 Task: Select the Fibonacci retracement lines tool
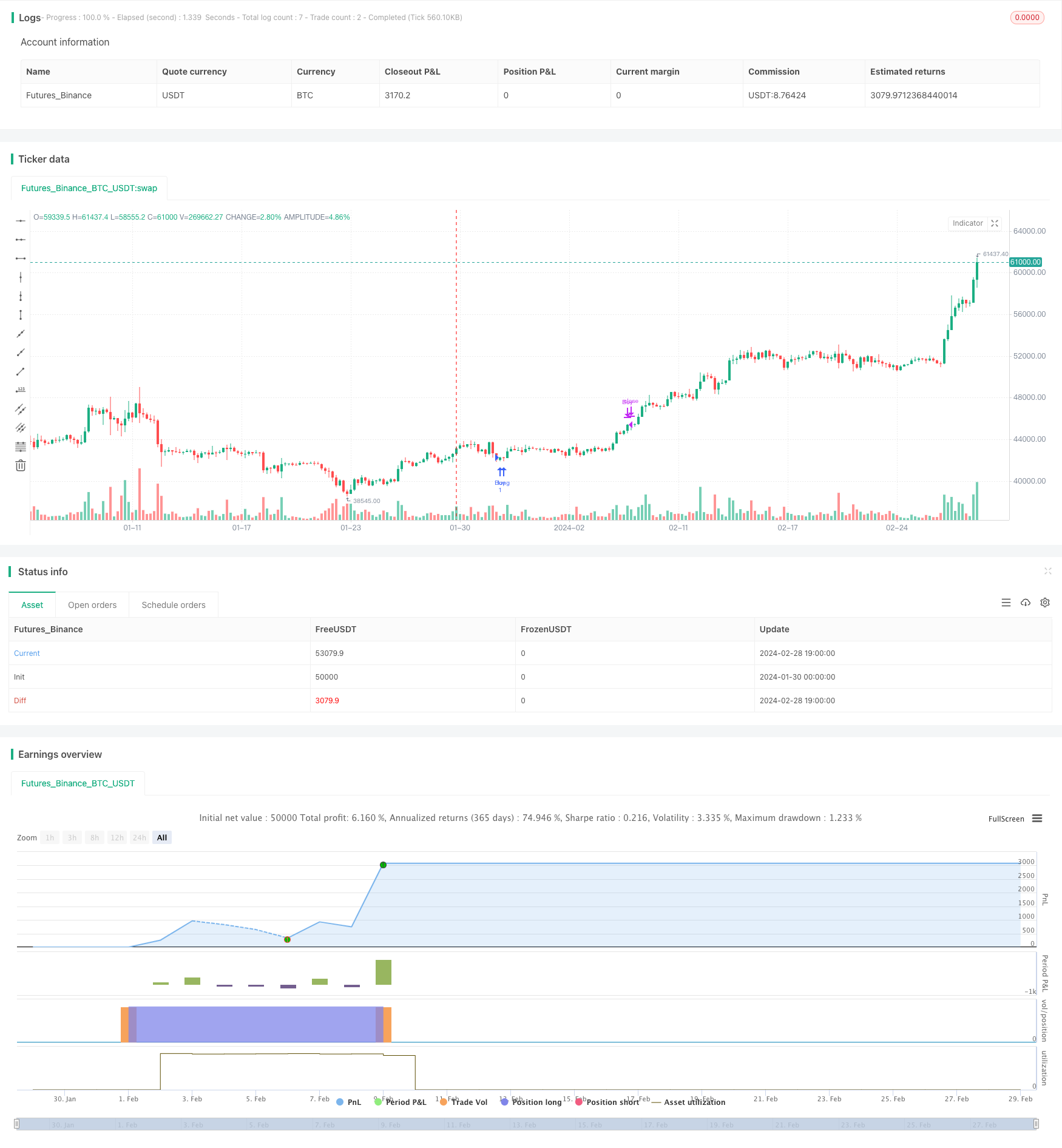[21, 447]
